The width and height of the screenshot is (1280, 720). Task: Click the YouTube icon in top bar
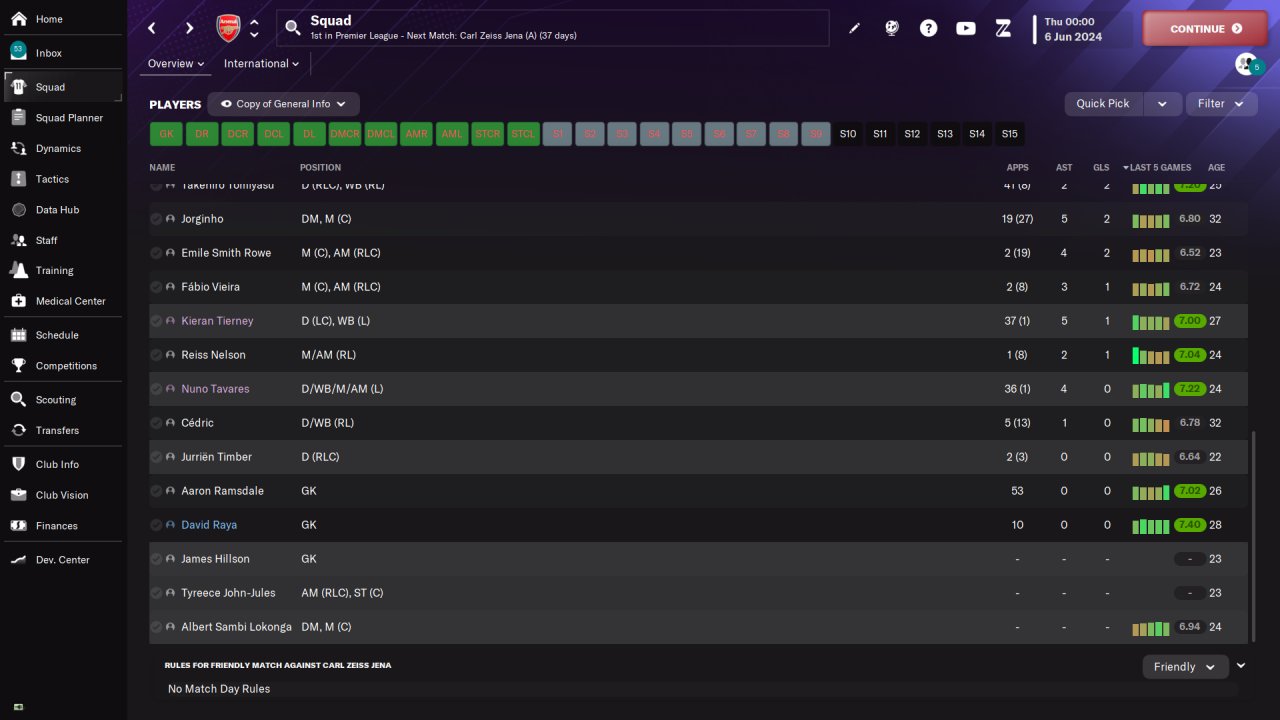966,28
